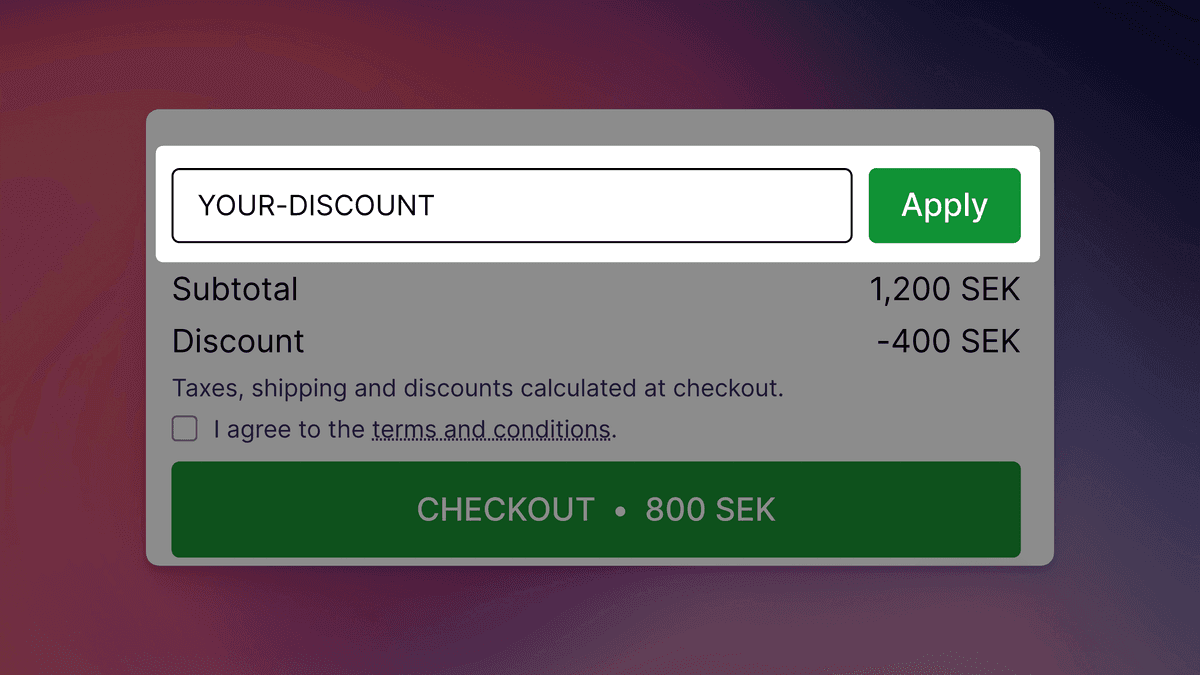This screenshot has width=1200, height=675.
Task: Follow the underlined terms and conditions hyperlink
Action: pyautogui.click(x=490, y=428)
